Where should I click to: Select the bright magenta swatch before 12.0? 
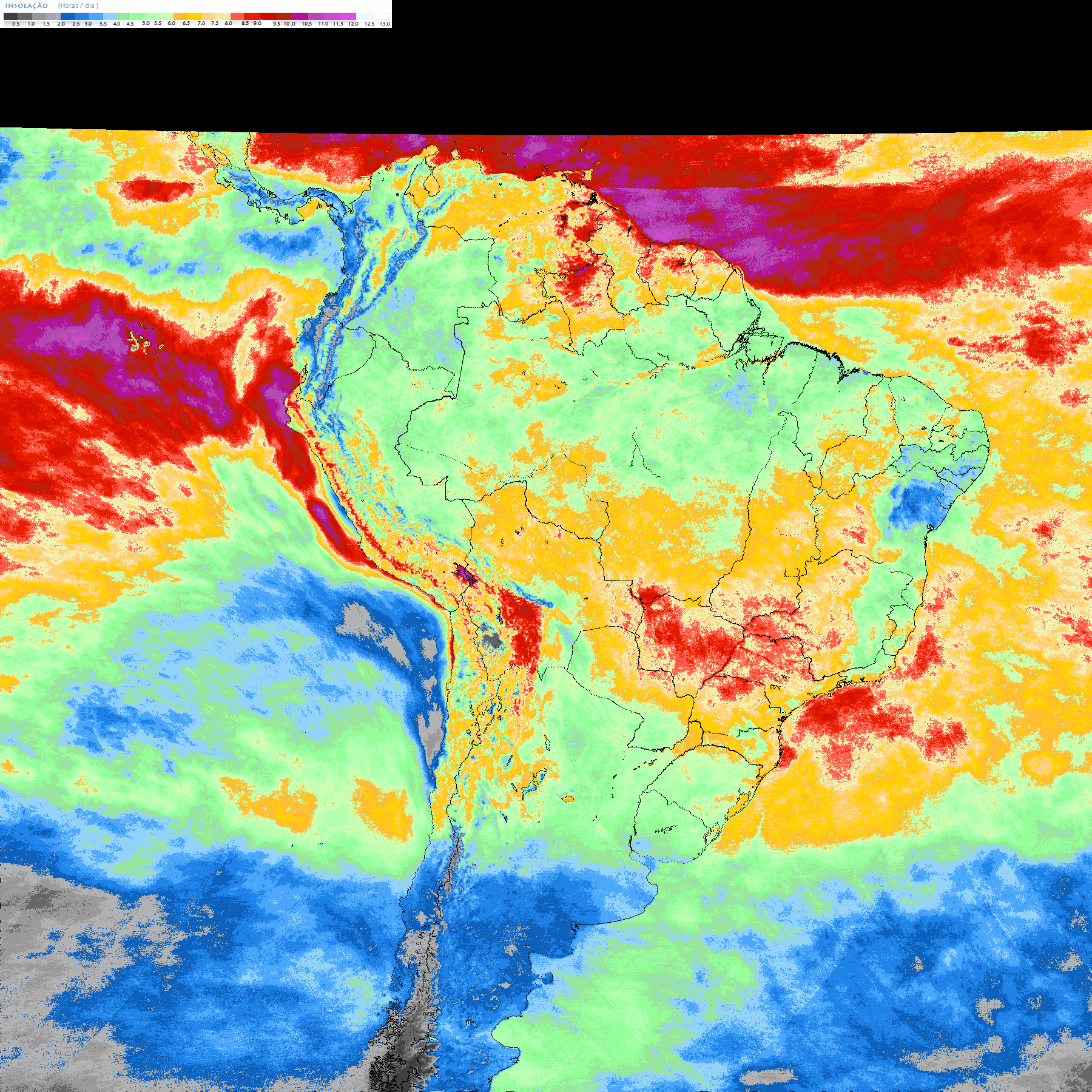pyautogui.click(x=348, y=16)
